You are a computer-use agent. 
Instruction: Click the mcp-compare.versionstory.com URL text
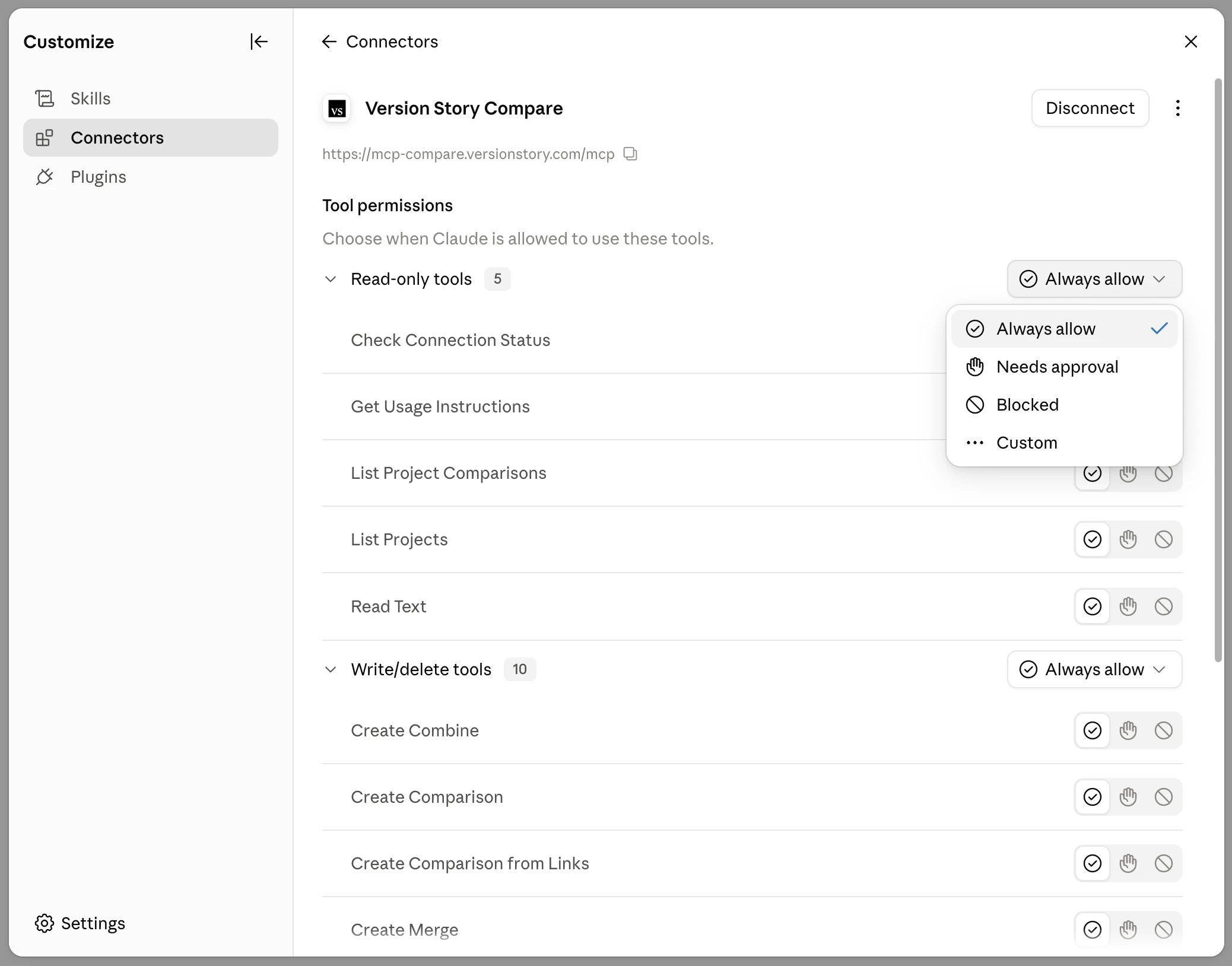click(468, 154)
